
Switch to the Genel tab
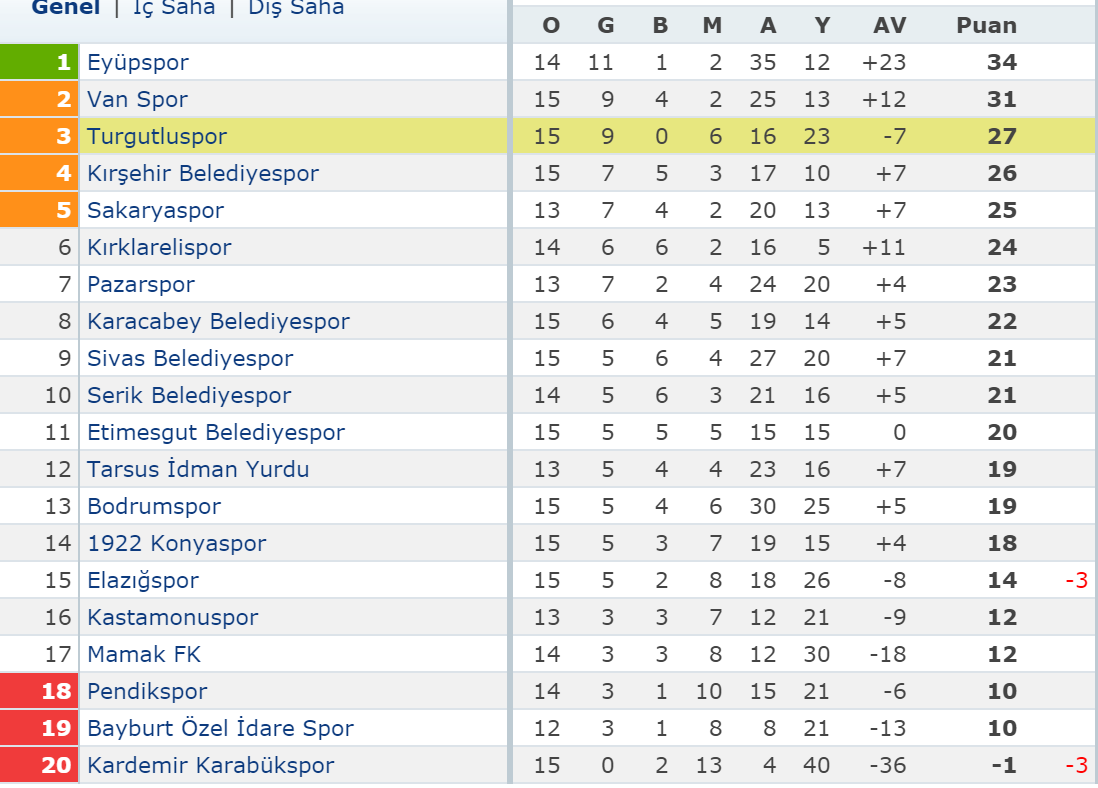[66, 8]
